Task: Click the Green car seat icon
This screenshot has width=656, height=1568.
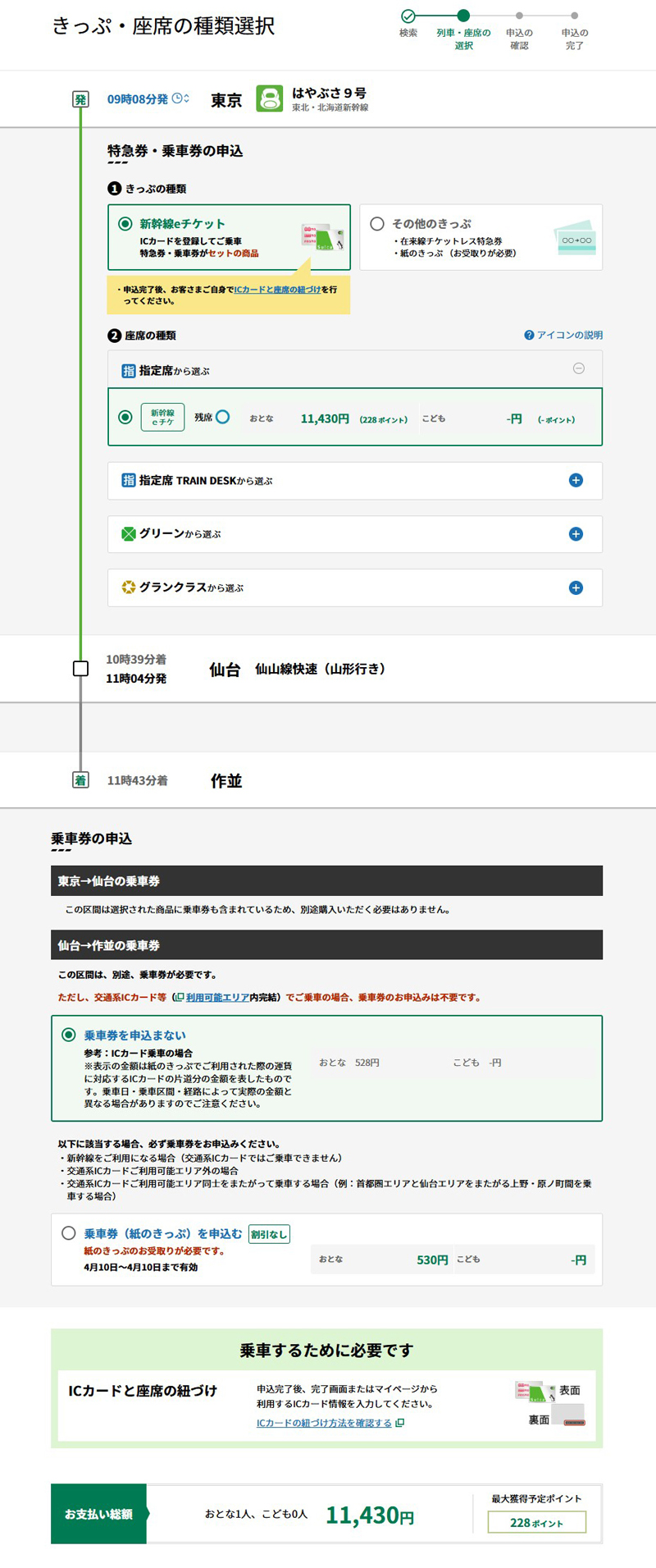Action: point(128,534)
